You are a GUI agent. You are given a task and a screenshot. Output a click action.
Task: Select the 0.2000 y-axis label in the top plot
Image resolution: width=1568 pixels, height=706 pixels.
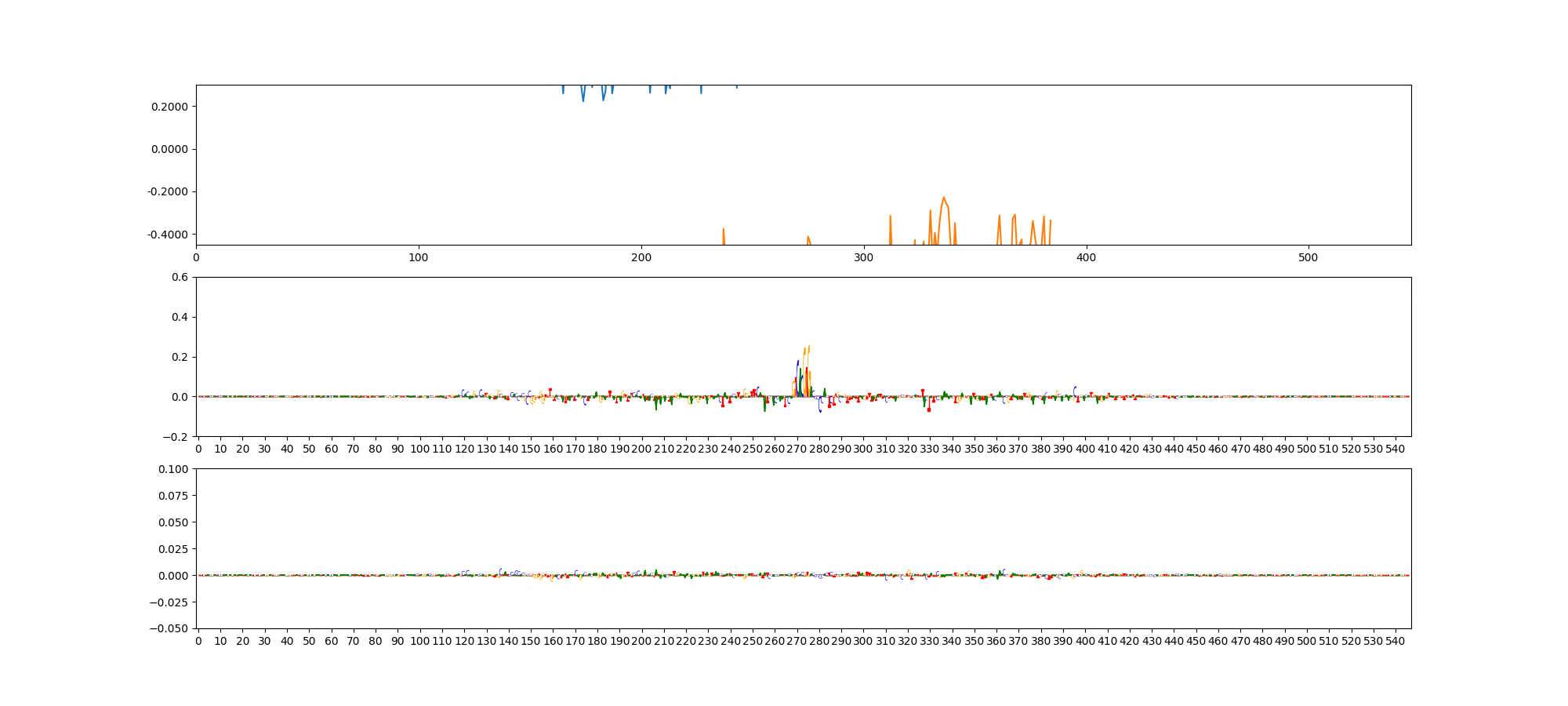[x=169, y=107]
